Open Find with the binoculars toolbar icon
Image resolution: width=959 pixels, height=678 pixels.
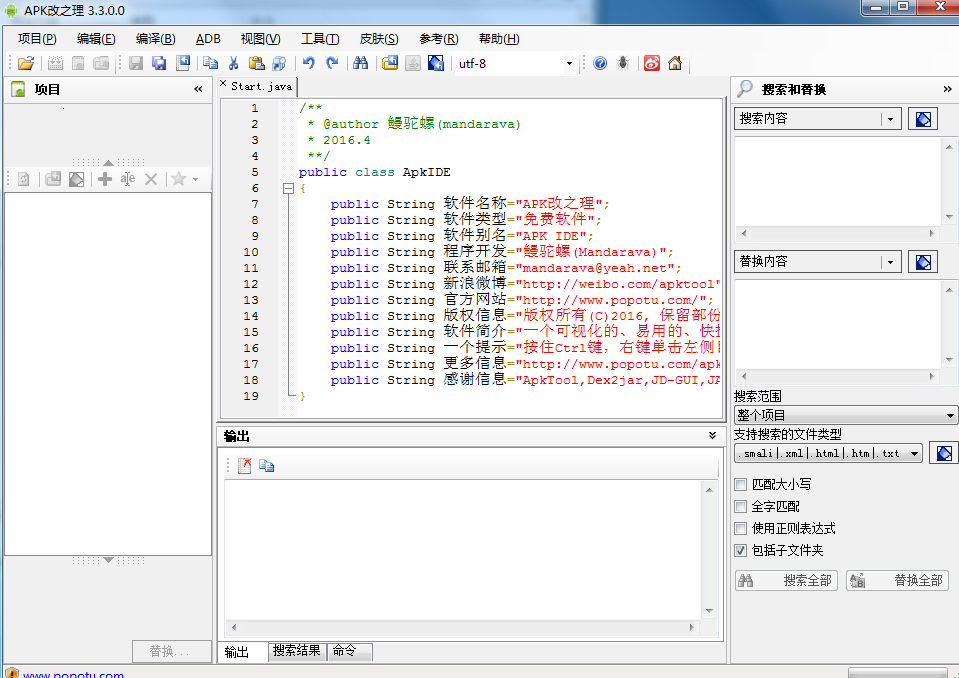361,63
